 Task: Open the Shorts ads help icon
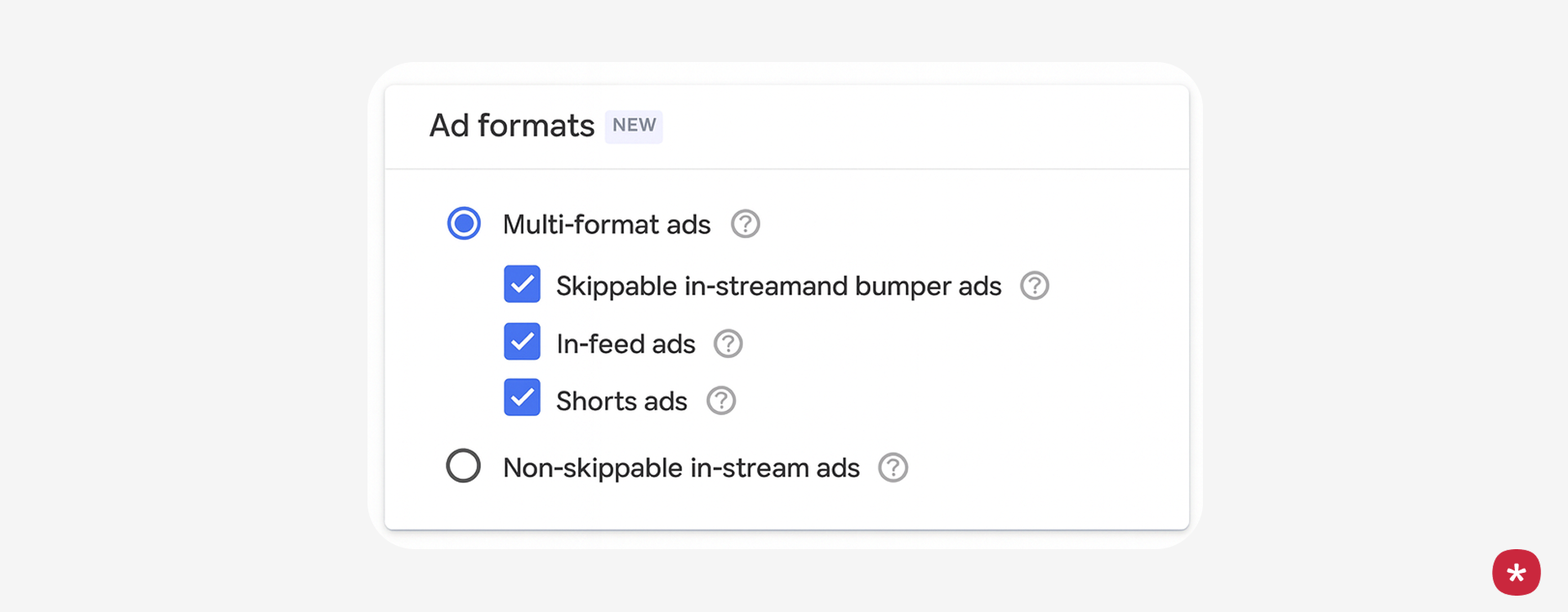tap(720, 401)
